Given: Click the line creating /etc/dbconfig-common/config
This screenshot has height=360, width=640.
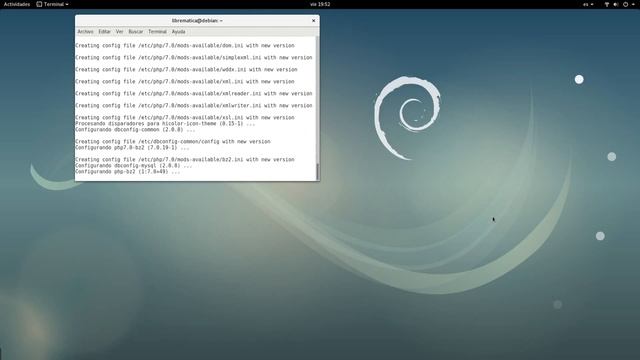Looking at the screenshot, I should pyautogui.click(x=173, y=142).
